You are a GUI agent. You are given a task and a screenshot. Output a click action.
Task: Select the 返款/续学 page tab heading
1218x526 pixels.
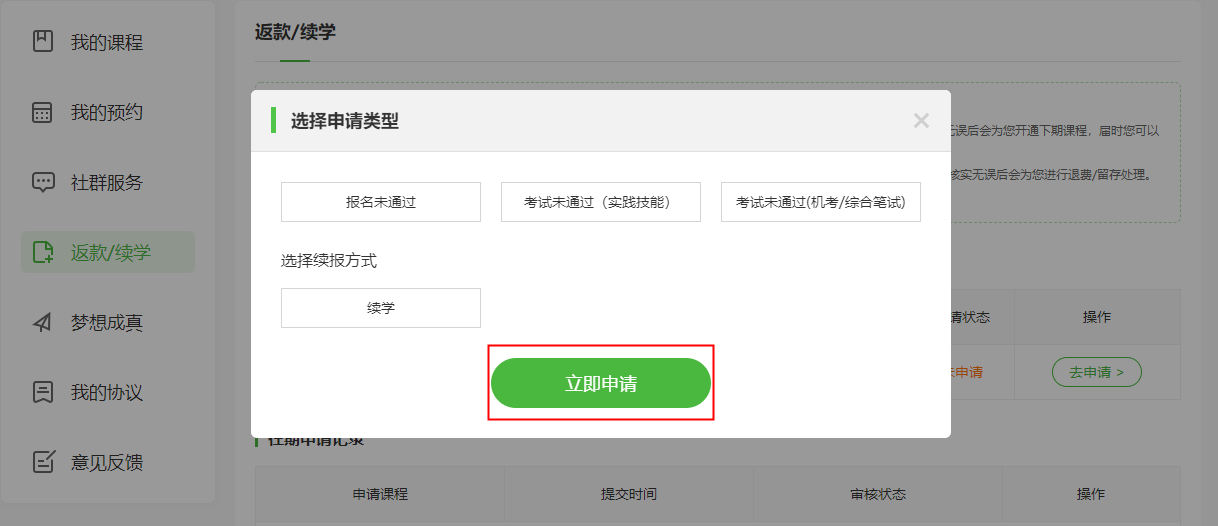(x=295, y=32)
